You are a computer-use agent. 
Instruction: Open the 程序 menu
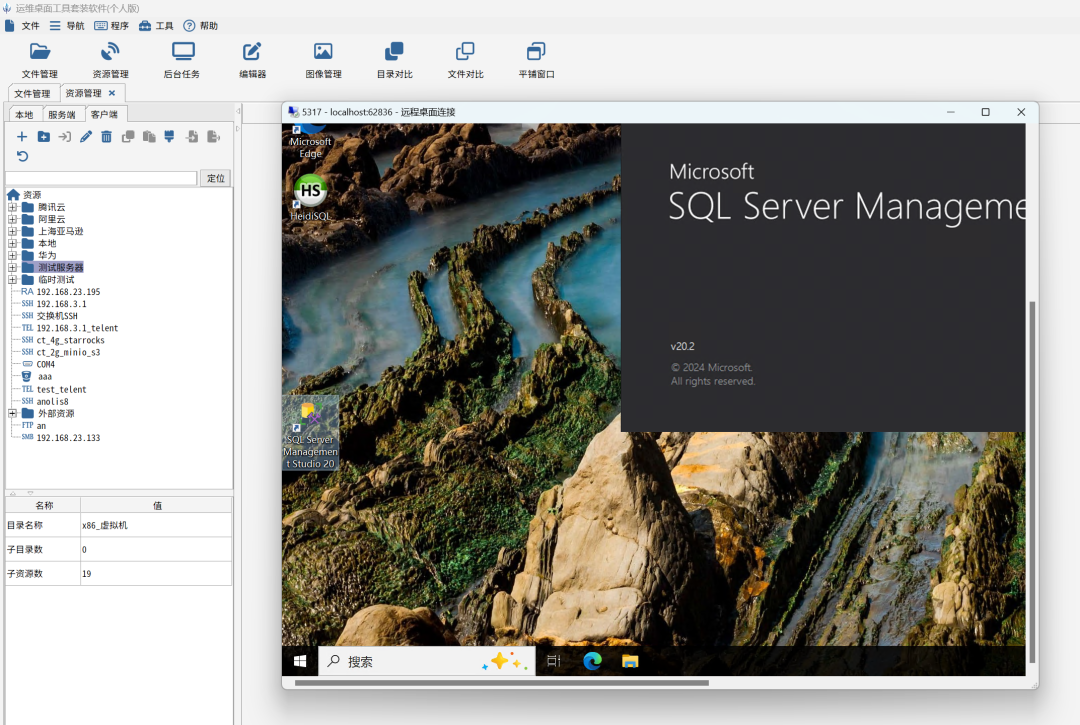pyautogui.click(x=112, y=25)
